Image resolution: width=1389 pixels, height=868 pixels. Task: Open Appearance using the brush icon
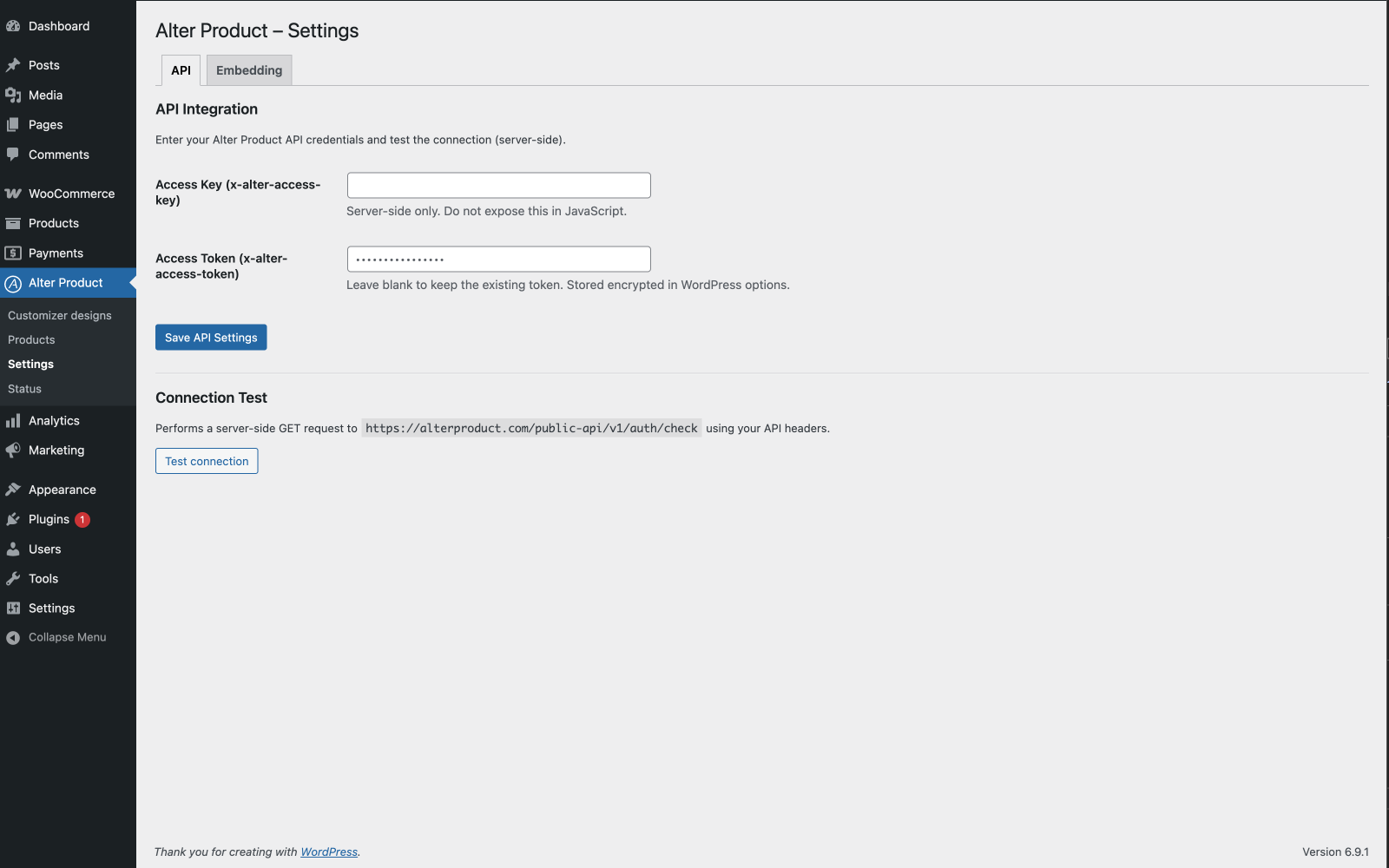tap(13, 489)
